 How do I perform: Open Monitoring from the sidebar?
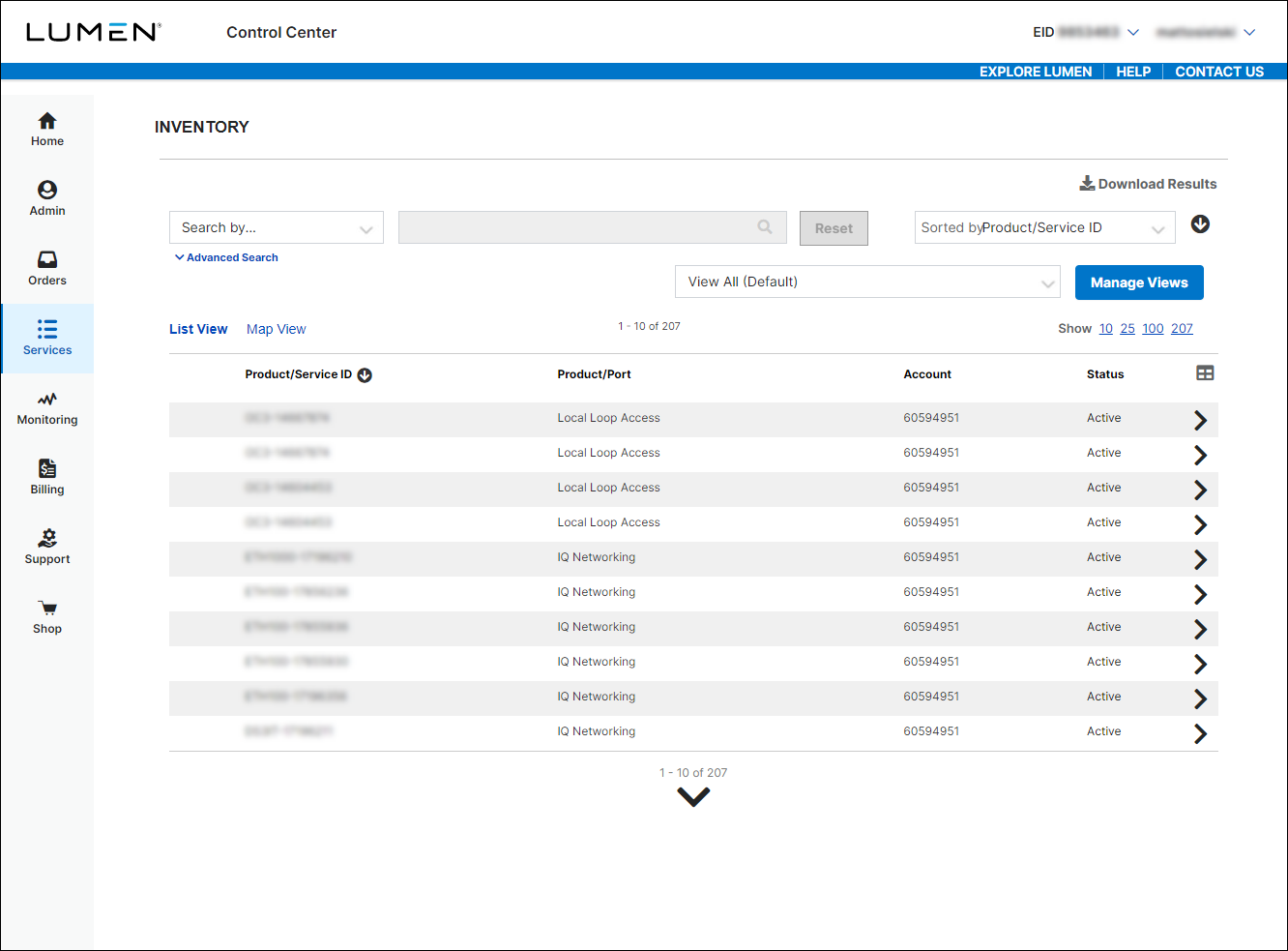tap(47, 408)
